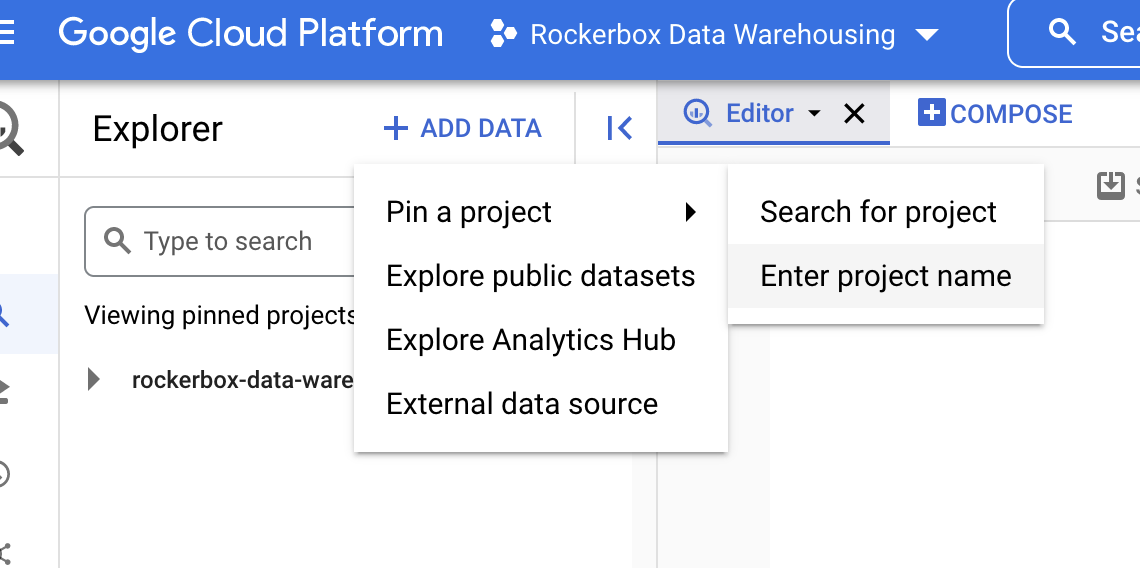This screenshot has width=1140, height=568.
Task: Choose Explore public datasets
Action: [541, 276]
